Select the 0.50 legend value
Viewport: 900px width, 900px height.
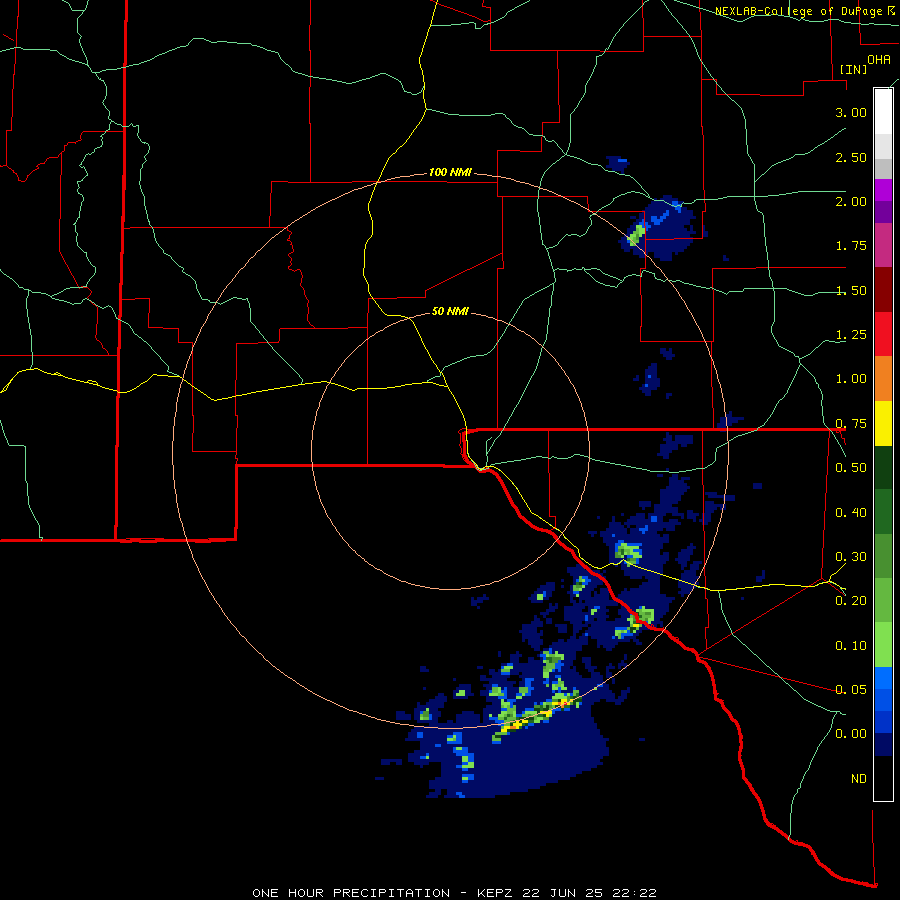pyautogui.click(x=851, y=468)
